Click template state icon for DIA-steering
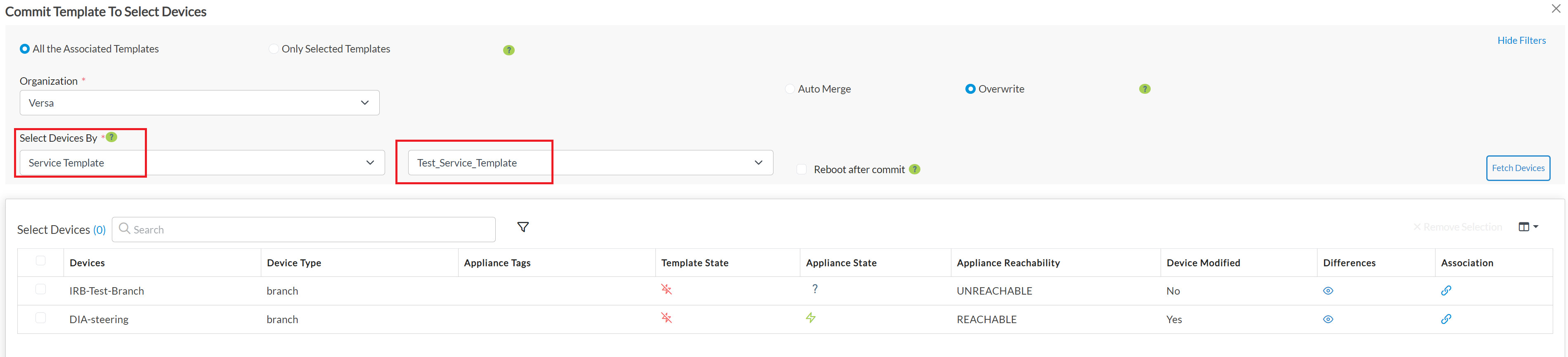Screen dimensions: 1568x357 [667, 317]
